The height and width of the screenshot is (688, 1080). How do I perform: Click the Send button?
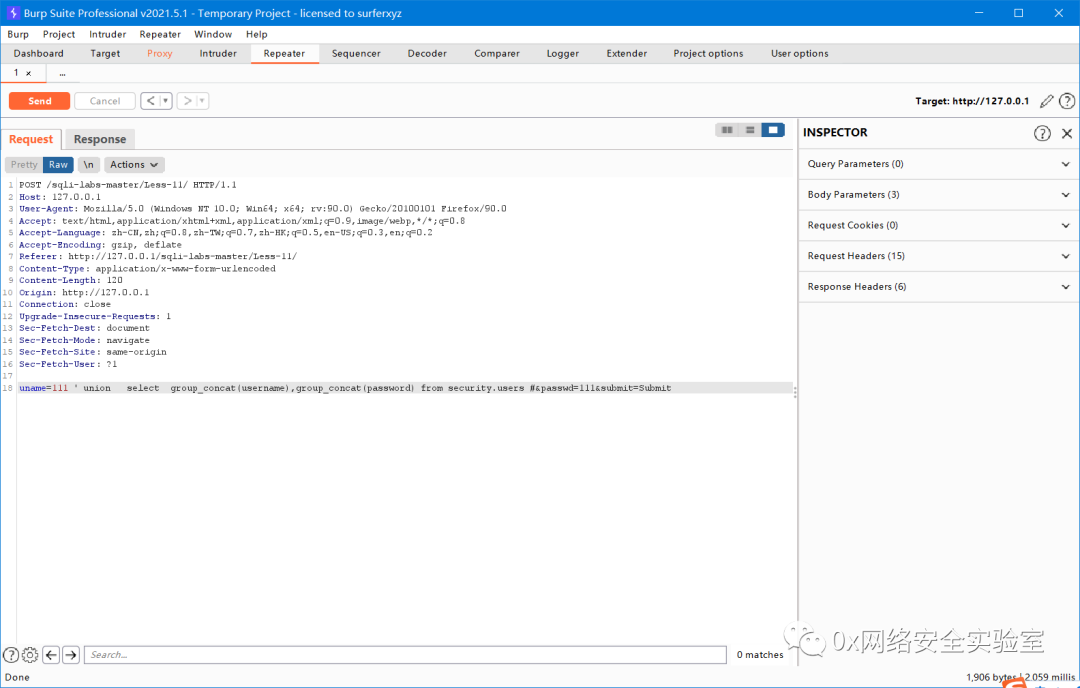click(39, 101)
